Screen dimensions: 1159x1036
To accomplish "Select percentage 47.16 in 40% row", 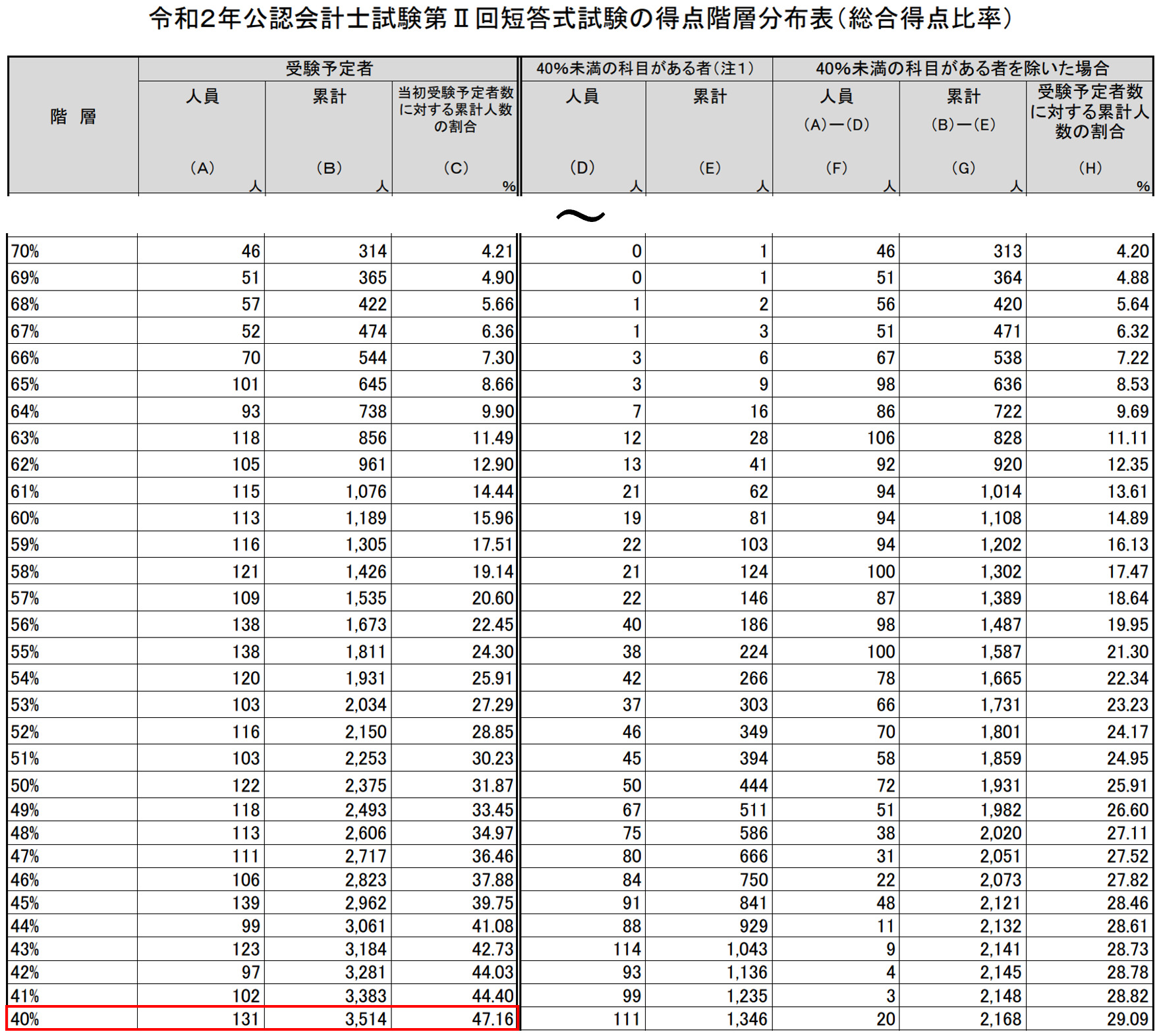I will 494,1020.
